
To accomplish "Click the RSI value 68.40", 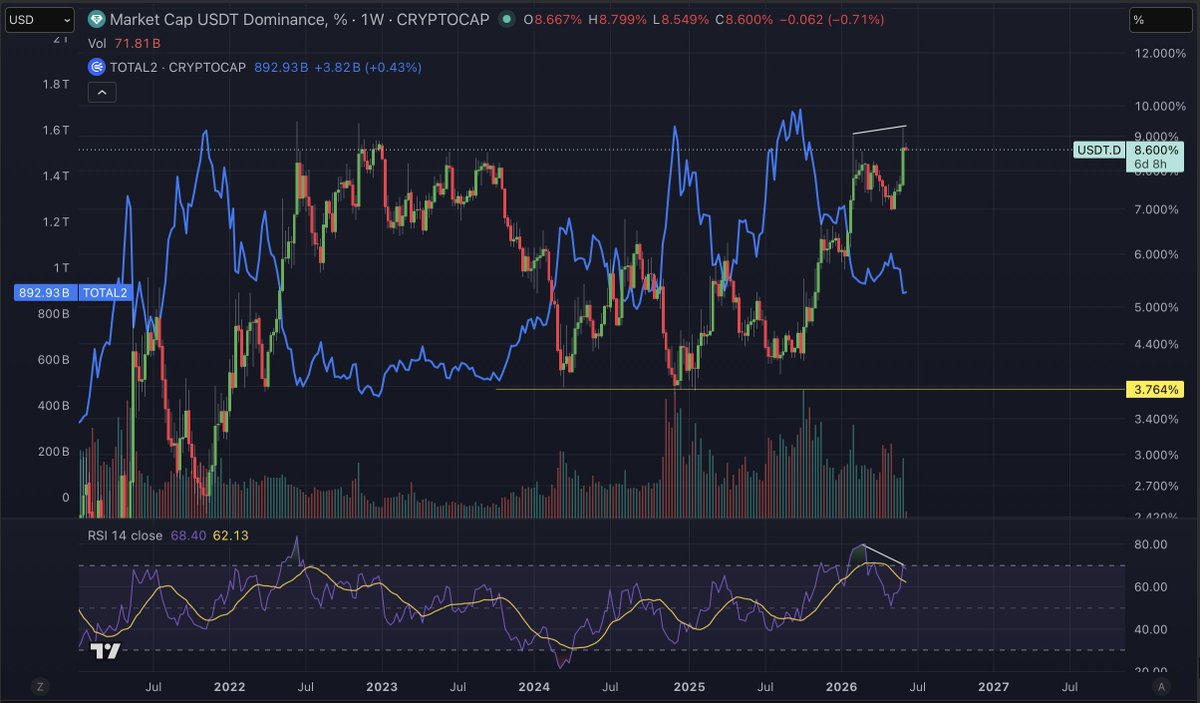I will pyautogui.click(x=188, y=535).
